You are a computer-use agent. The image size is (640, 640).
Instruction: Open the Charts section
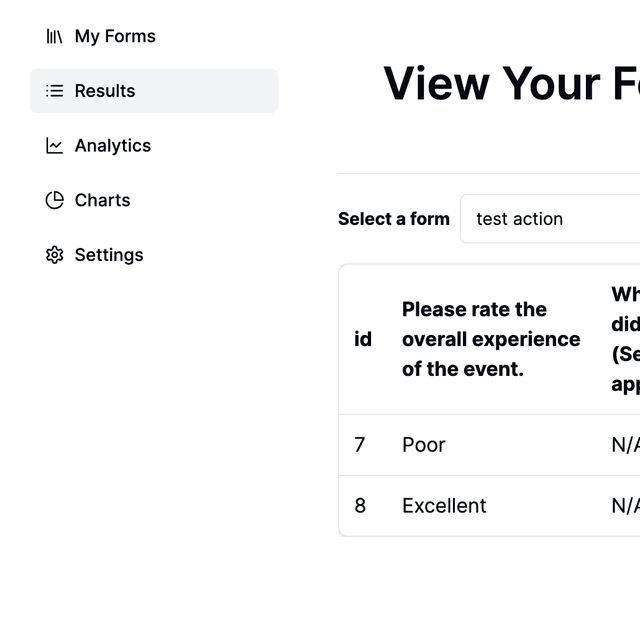coord(154,200)
